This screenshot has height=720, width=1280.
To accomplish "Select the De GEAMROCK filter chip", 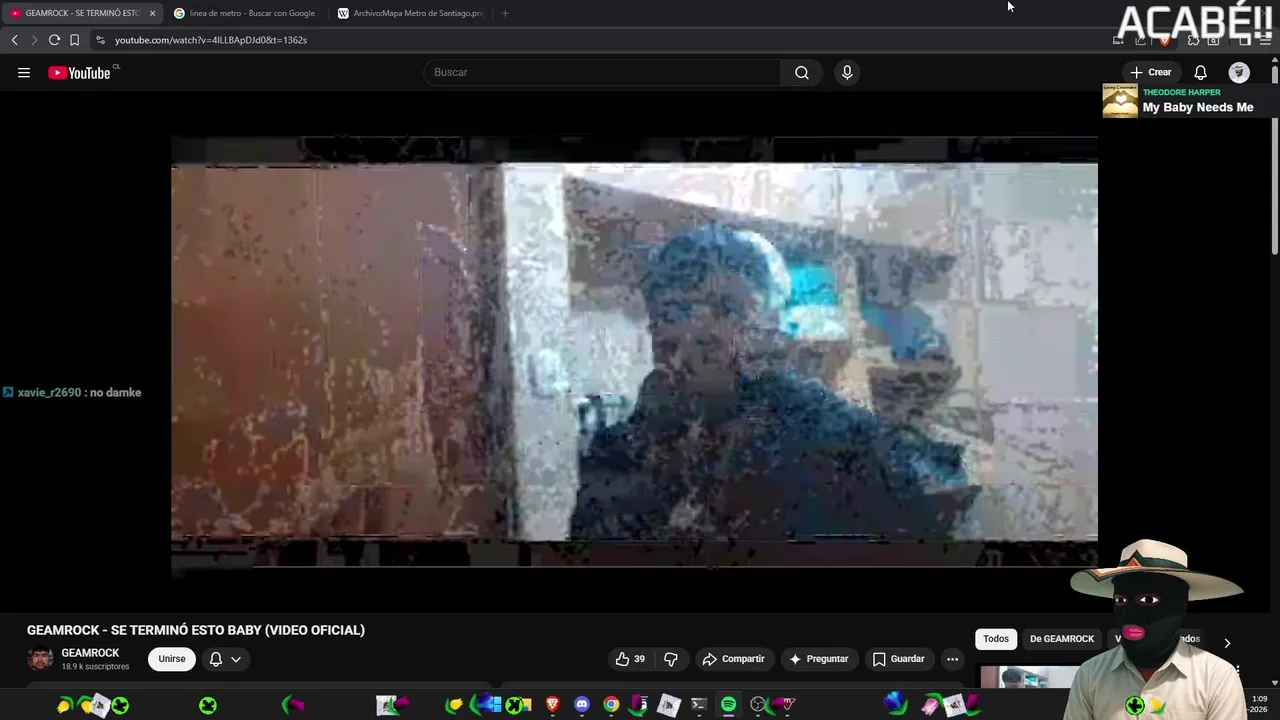I will coord(1062,639).
